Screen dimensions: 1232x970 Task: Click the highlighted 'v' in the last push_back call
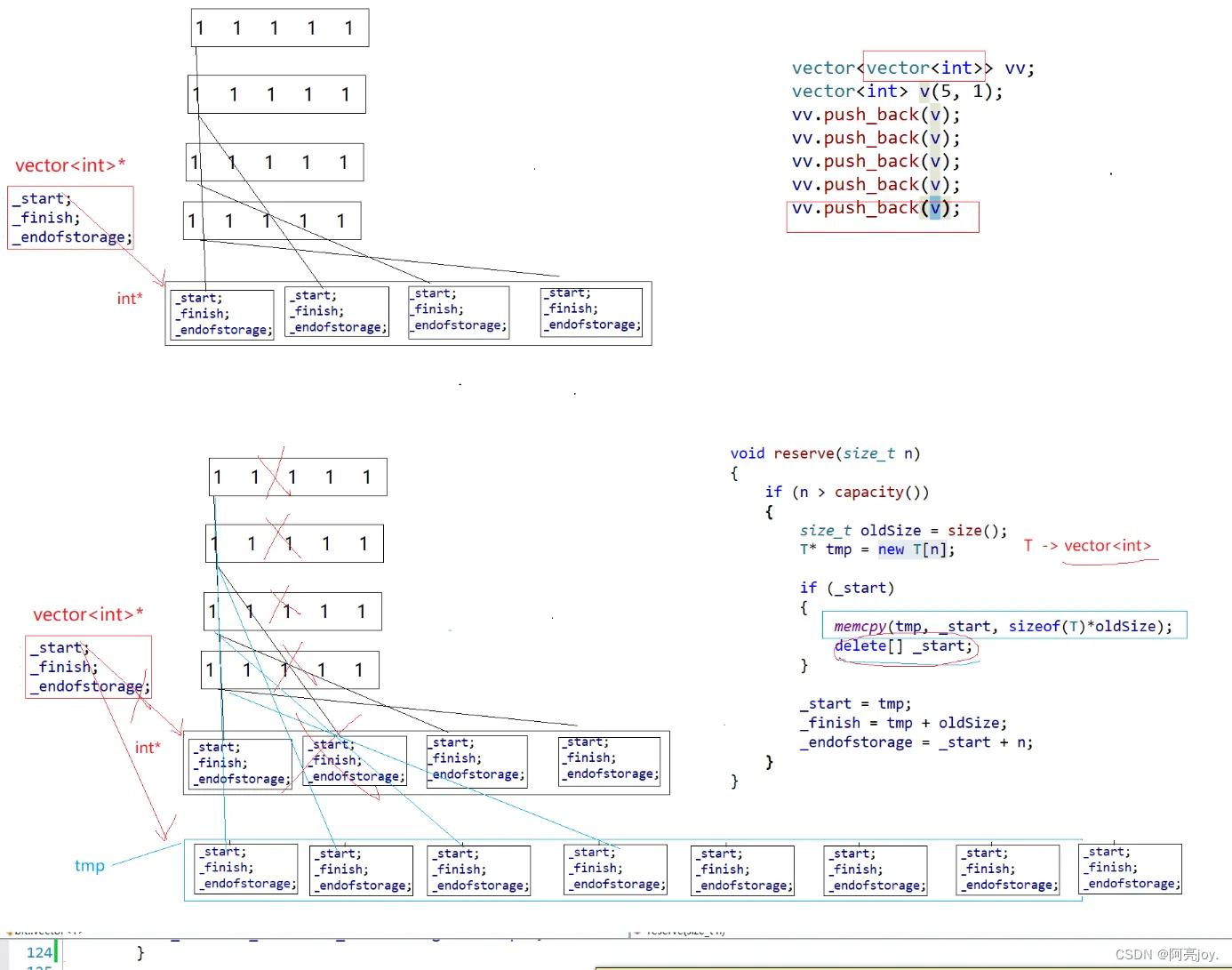pyautogui.click(x=935, y=208)
